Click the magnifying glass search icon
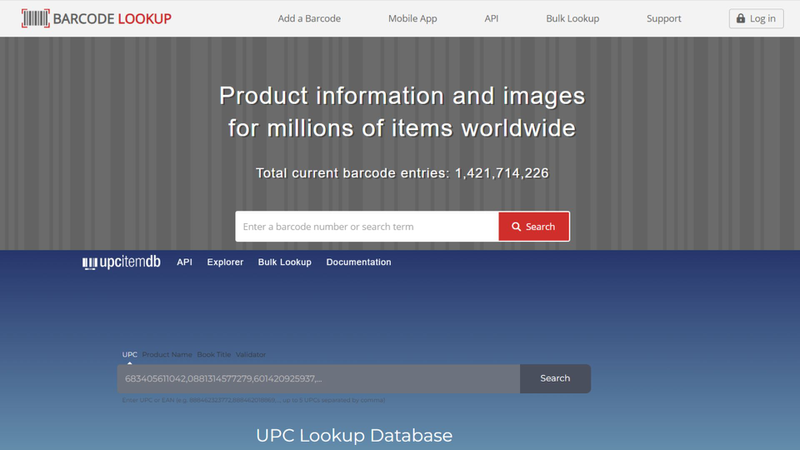Viewport: 800px width, 450px height. pos(516,227)
